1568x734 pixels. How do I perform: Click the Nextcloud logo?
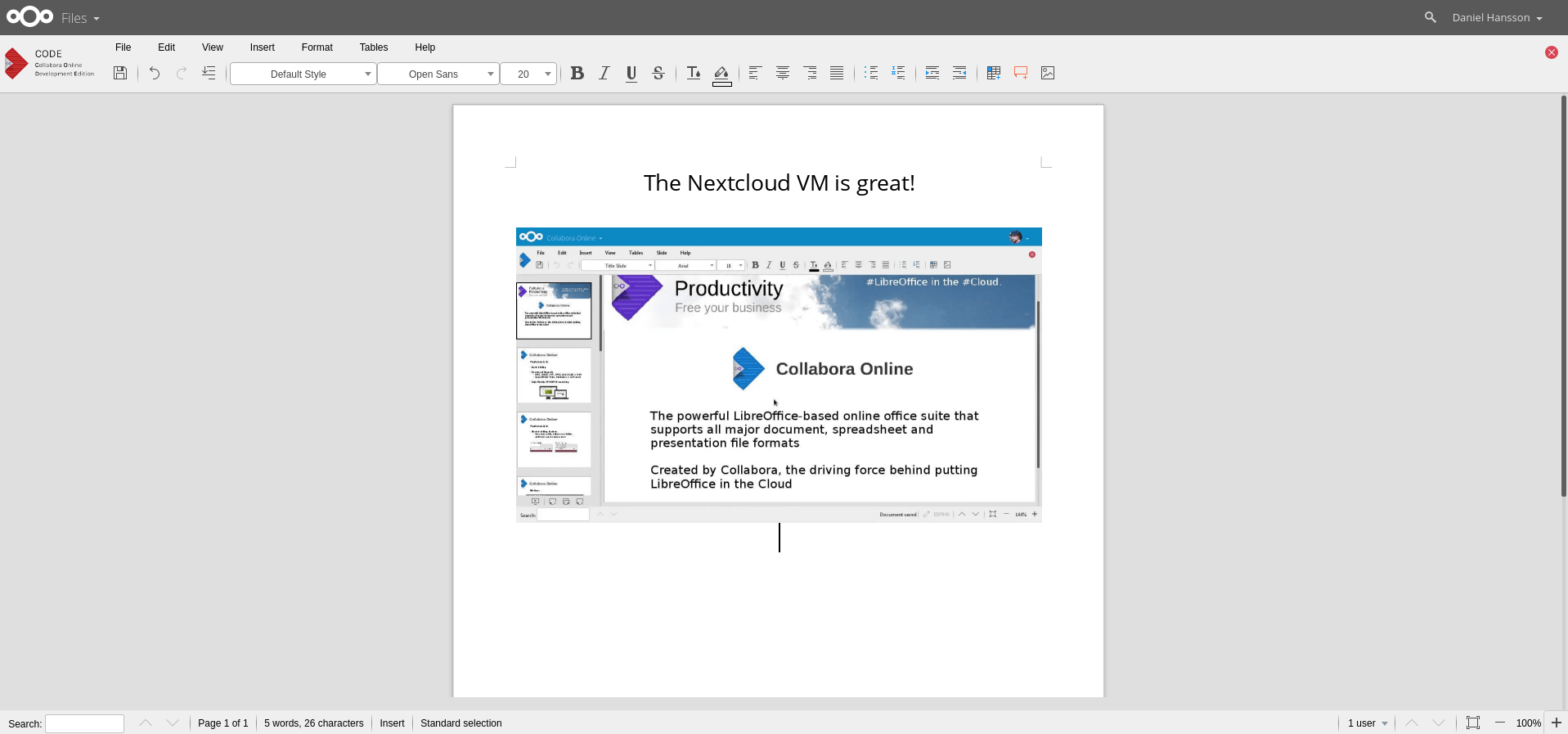(30, 17)
